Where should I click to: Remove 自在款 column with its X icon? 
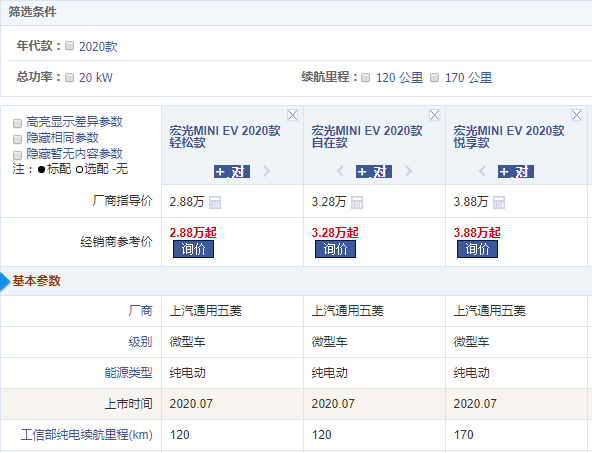434,115
